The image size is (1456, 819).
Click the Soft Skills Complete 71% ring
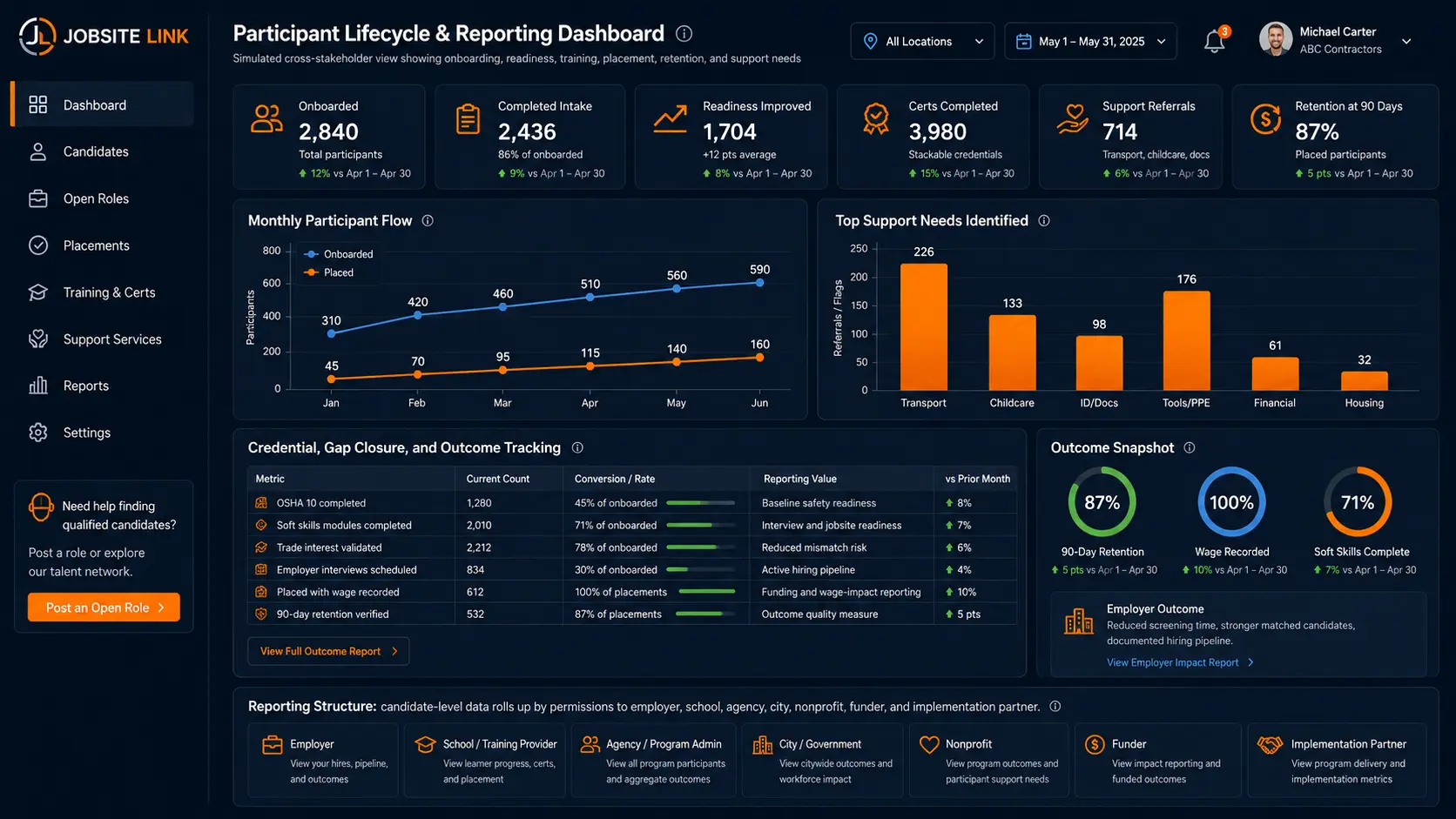point(1358,502)
